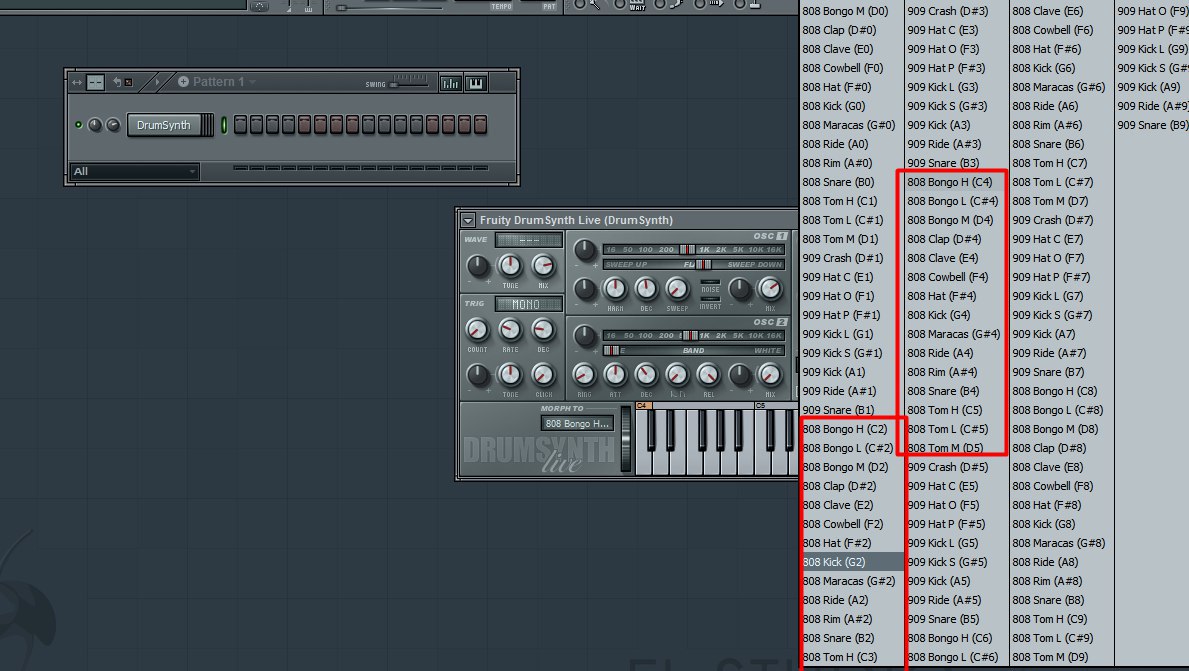
Task: Open Fruity DrumSynth Live plugin options arrow
Action: point(468,220)
